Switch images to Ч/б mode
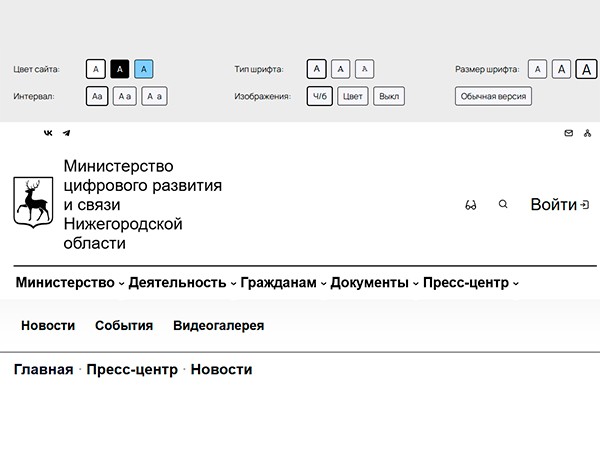The height and width of the screenshot is (450, 600). click(x=319, y=97)
